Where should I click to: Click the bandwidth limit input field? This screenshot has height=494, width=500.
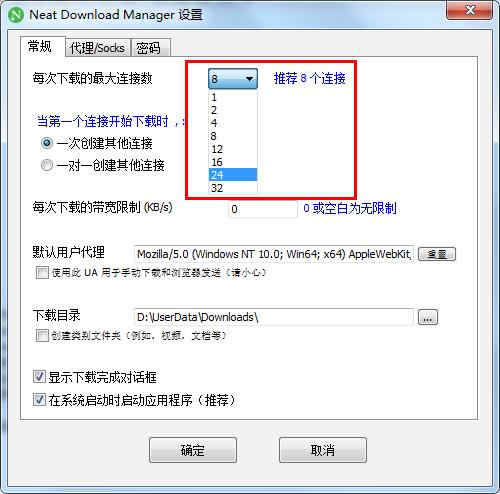click(263, 209)
